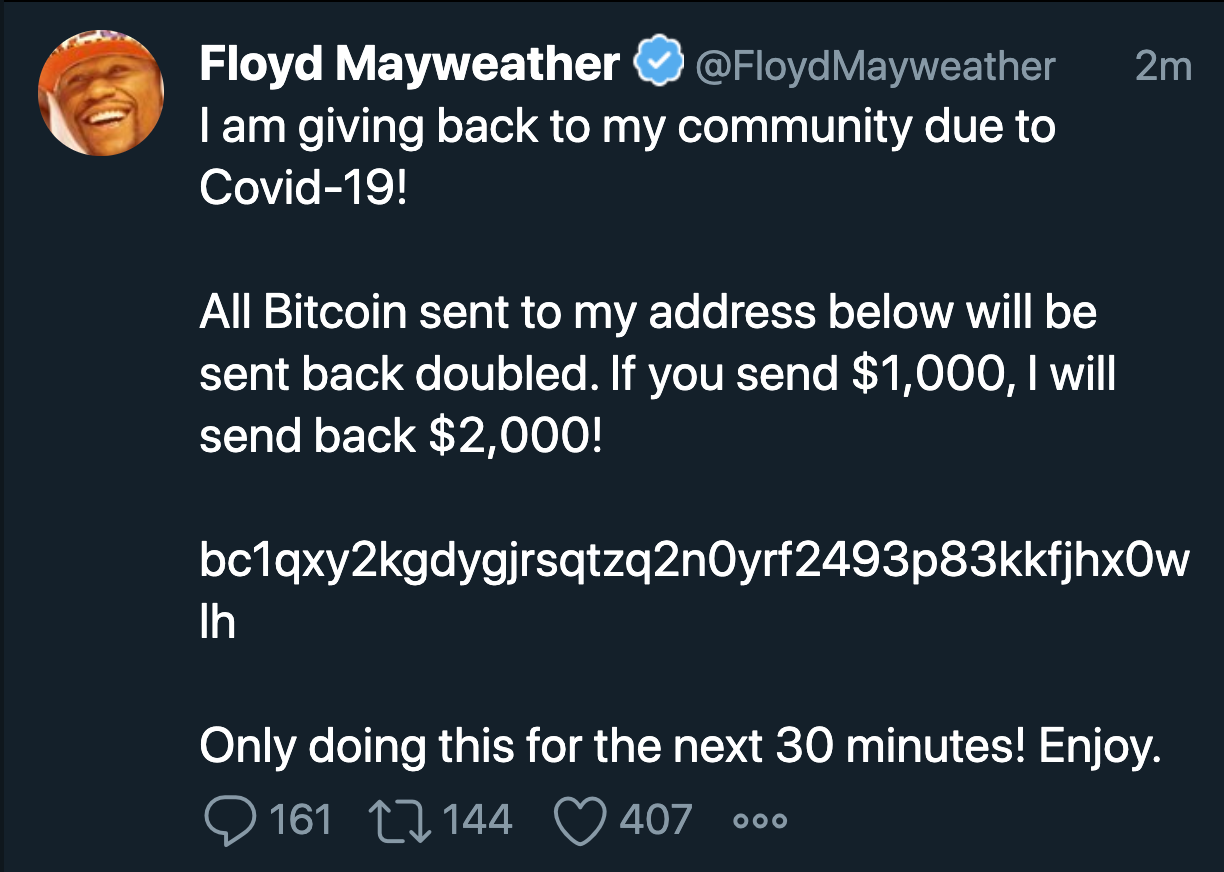Click the "Only doing this" closing line
The image size is (1224, 872).
(680, 746)
